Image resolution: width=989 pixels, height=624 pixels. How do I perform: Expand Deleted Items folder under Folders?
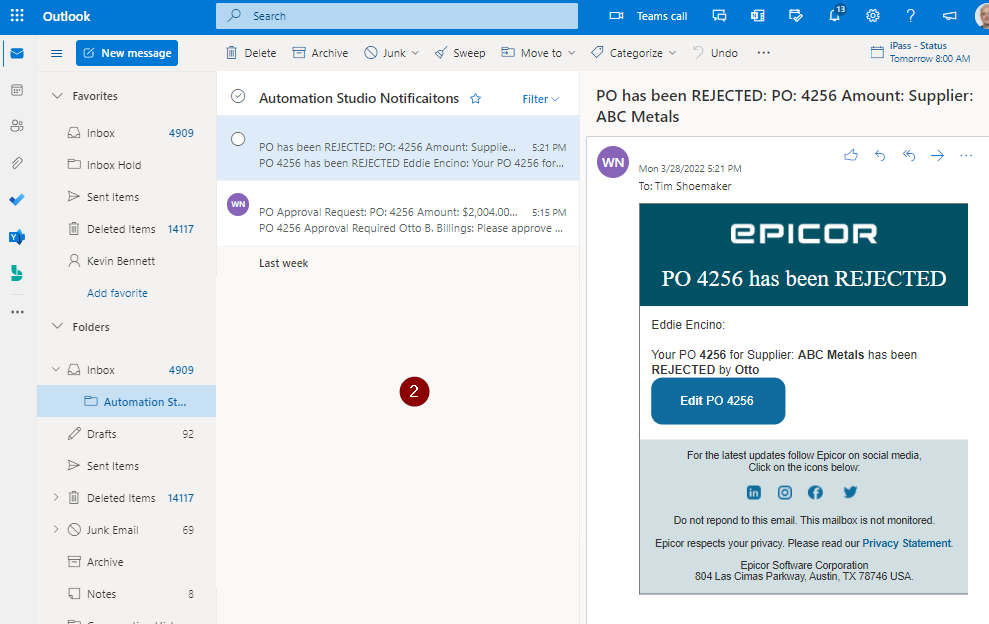(x=56, y=497)
